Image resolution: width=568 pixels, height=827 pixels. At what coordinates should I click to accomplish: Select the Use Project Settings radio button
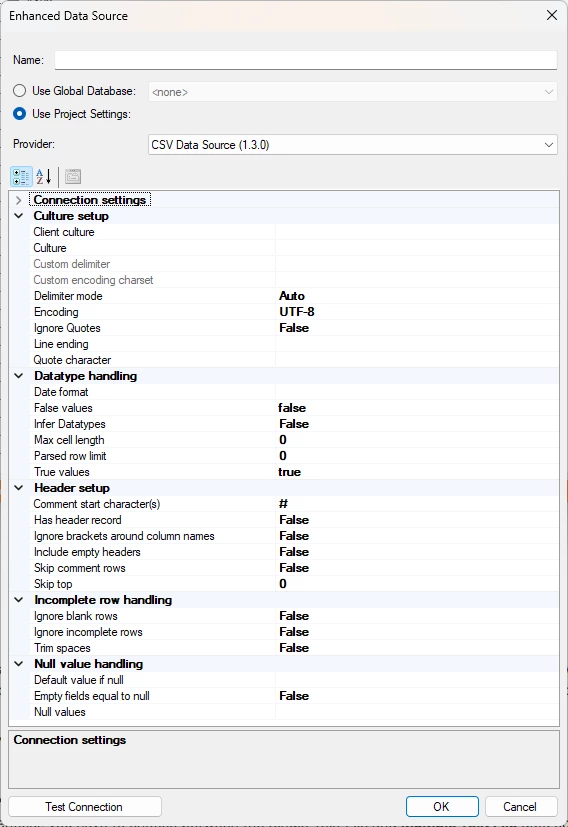[x=20, y=114]
